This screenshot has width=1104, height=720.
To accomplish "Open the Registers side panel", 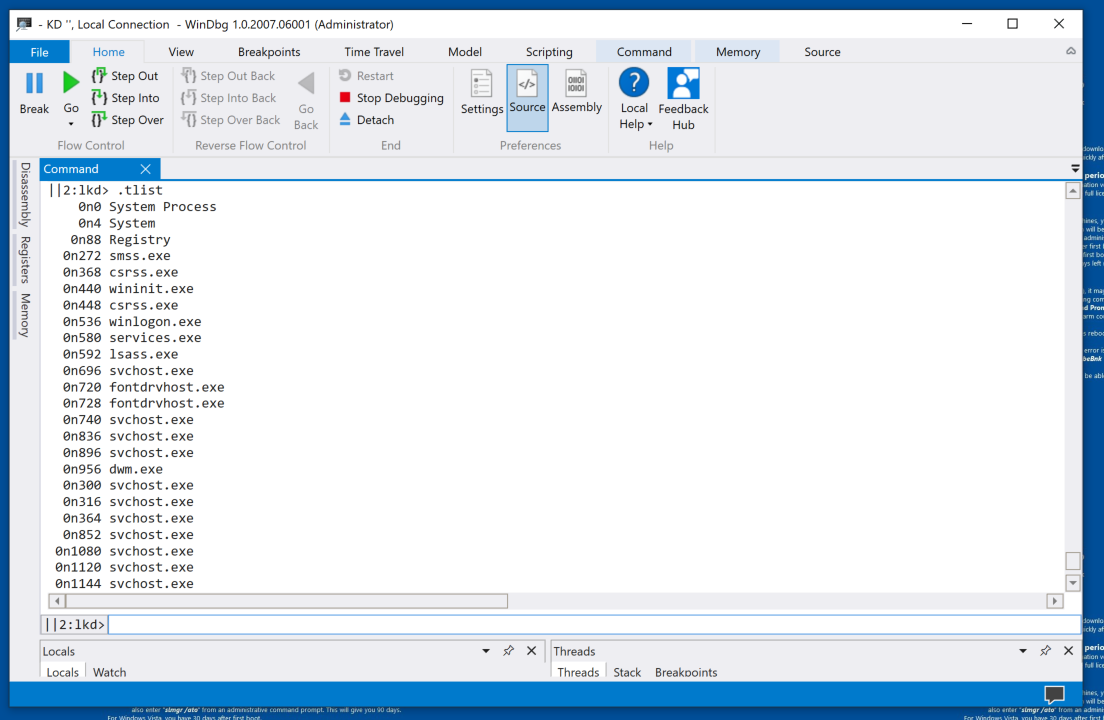I will point(25,259).
